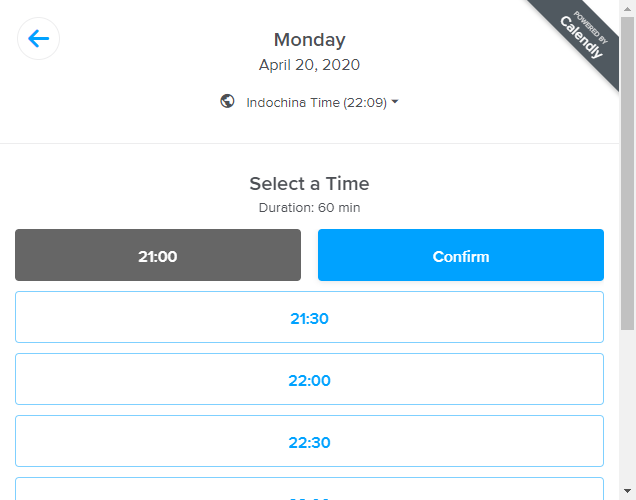The image size is (636, 500).
Task: Select the 21:30 time slot
Action: [x=309, y=318]
